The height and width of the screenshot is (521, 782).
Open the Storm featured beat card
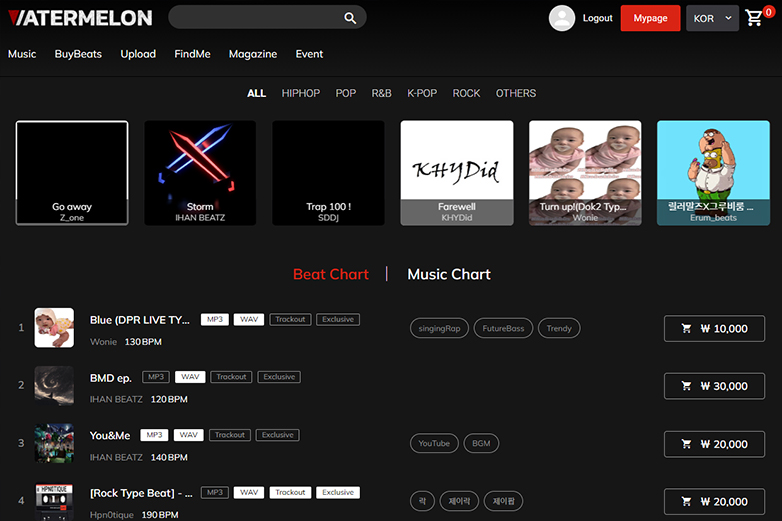pyautogui.click(x=200, y=173)
